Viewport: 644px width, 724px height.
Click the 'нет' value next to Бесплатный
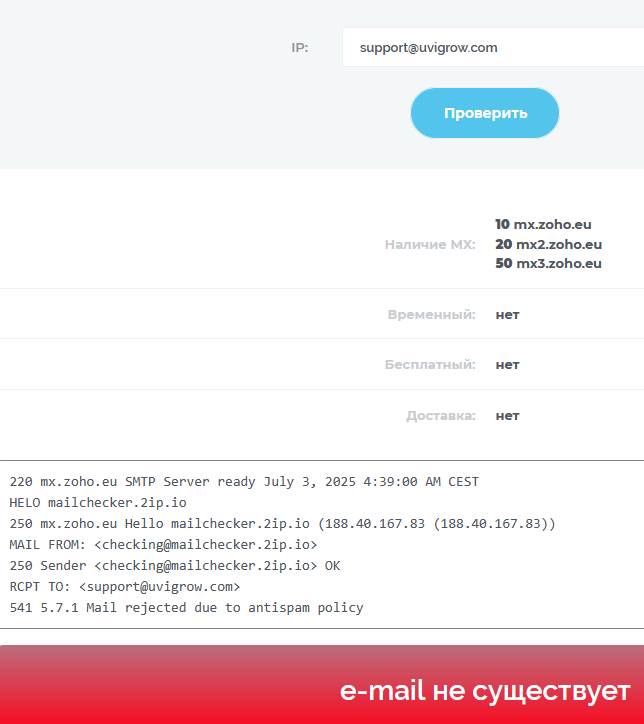pos(507,365)
